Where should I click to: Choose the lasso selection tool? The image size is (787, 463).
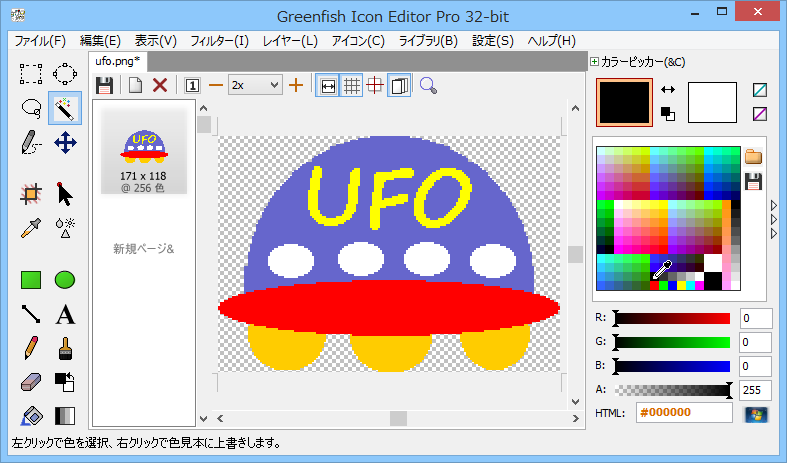pyautogui.click(x=31, y=108)
